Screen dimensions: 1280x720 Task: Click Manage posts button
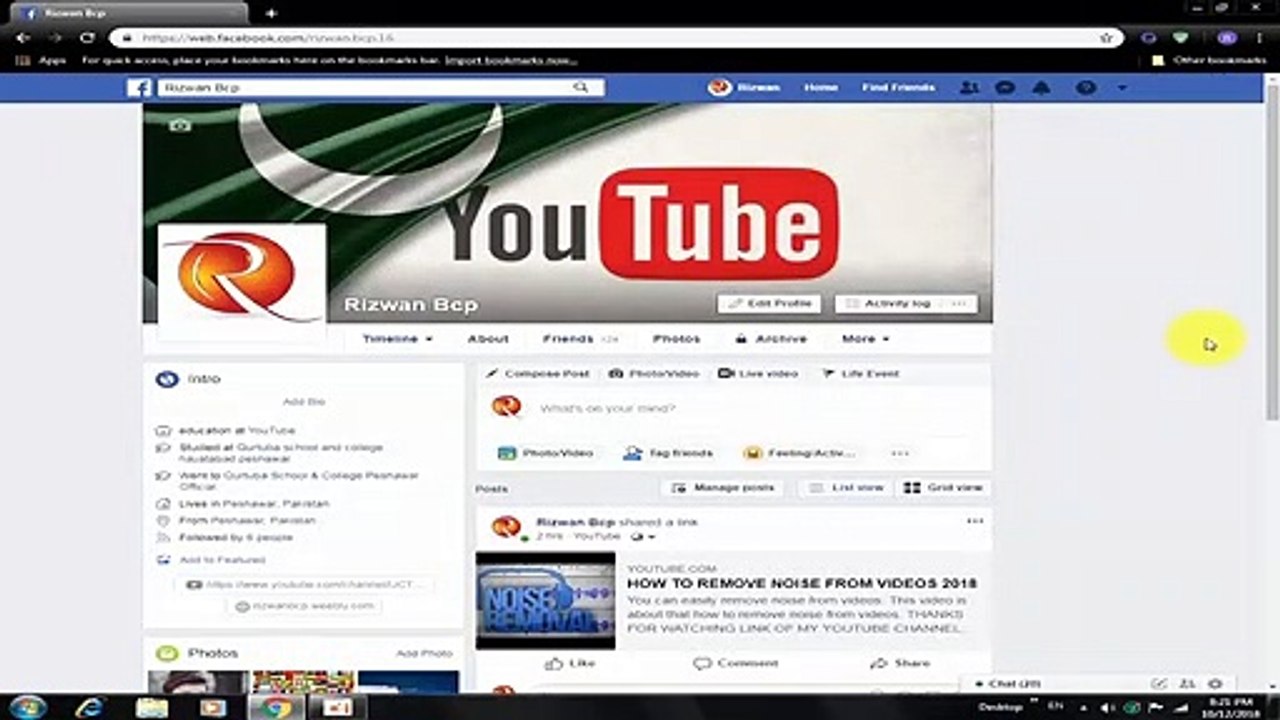click(723, 488)
